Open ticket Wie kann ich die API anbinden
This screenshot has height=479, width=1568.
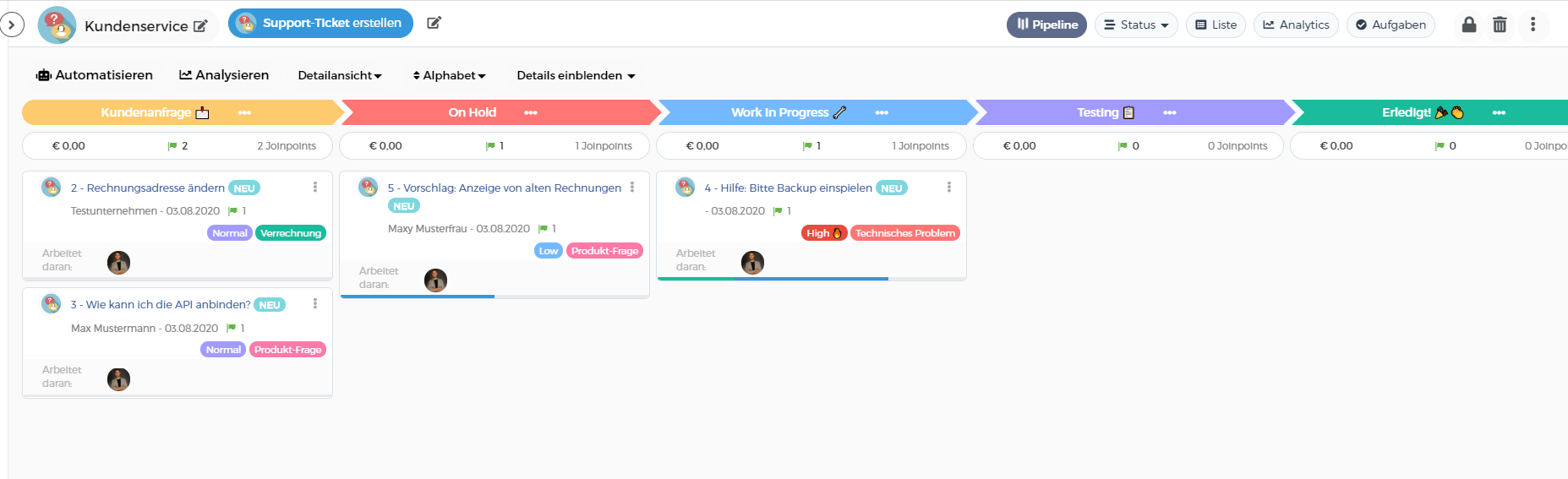161,304
